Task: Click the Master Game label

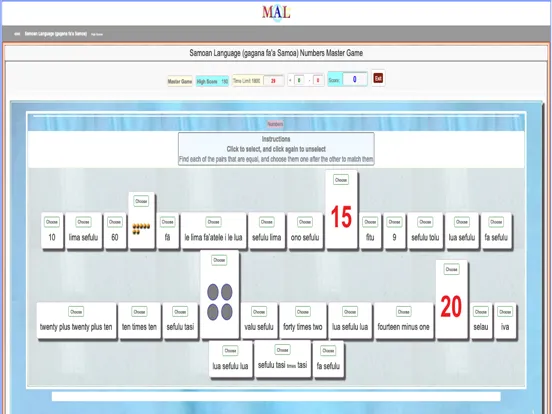Action: coord(180,81)
